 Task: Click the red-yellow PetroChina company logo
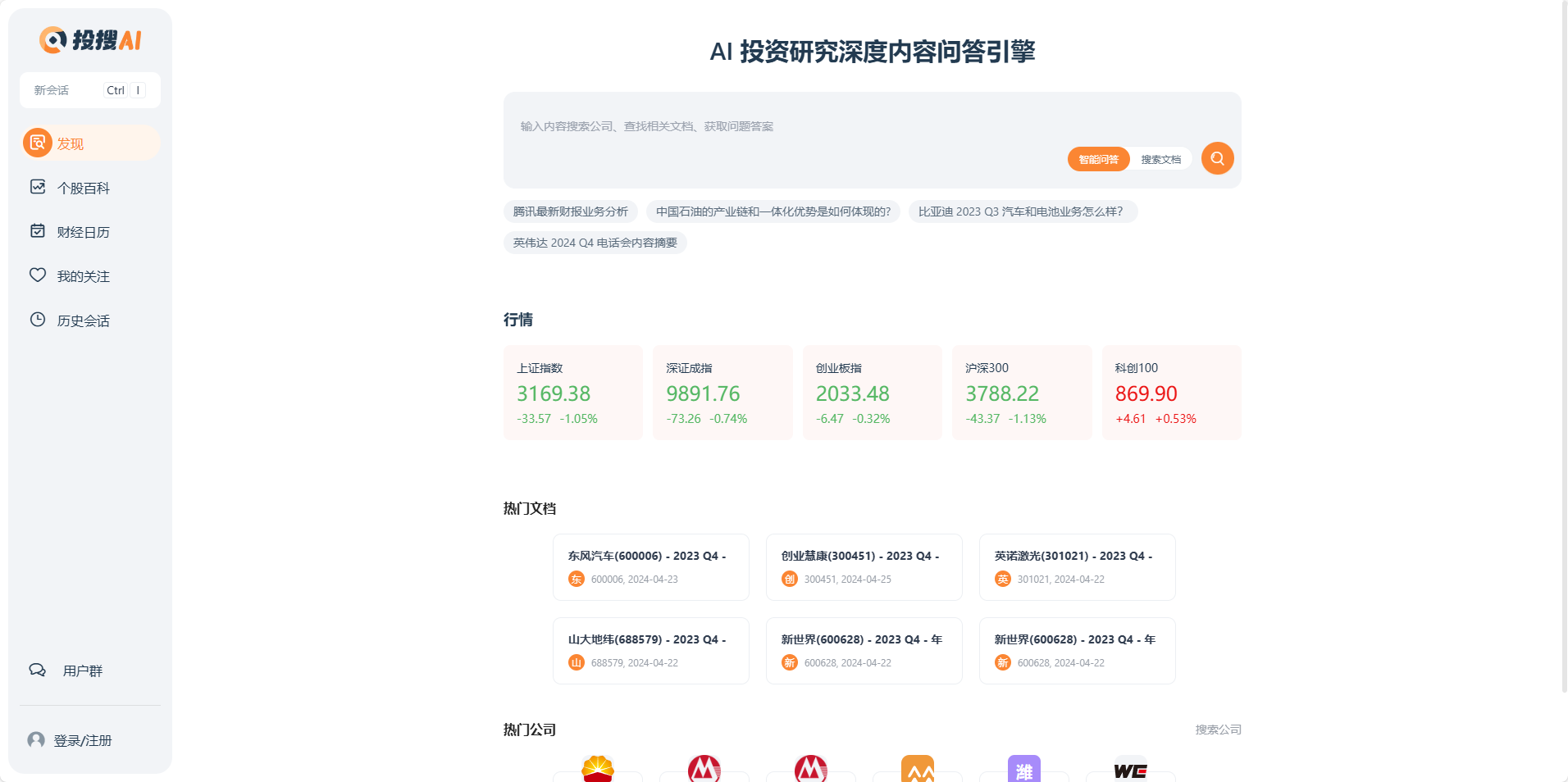click(x=598, y=769)
